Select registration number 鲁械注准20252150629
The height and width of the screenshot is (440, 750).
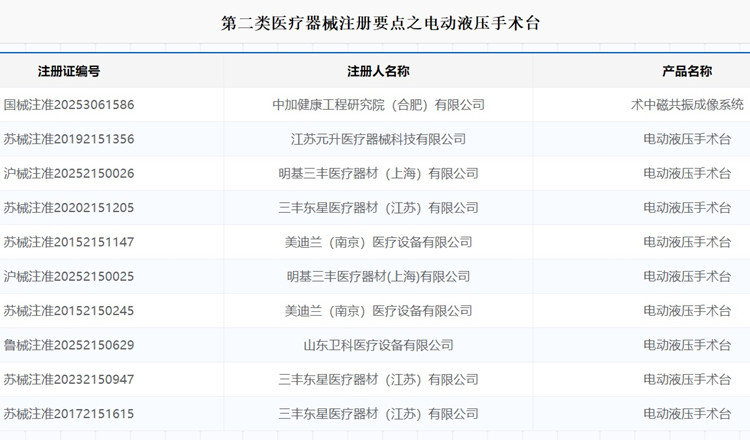[69, 345]
